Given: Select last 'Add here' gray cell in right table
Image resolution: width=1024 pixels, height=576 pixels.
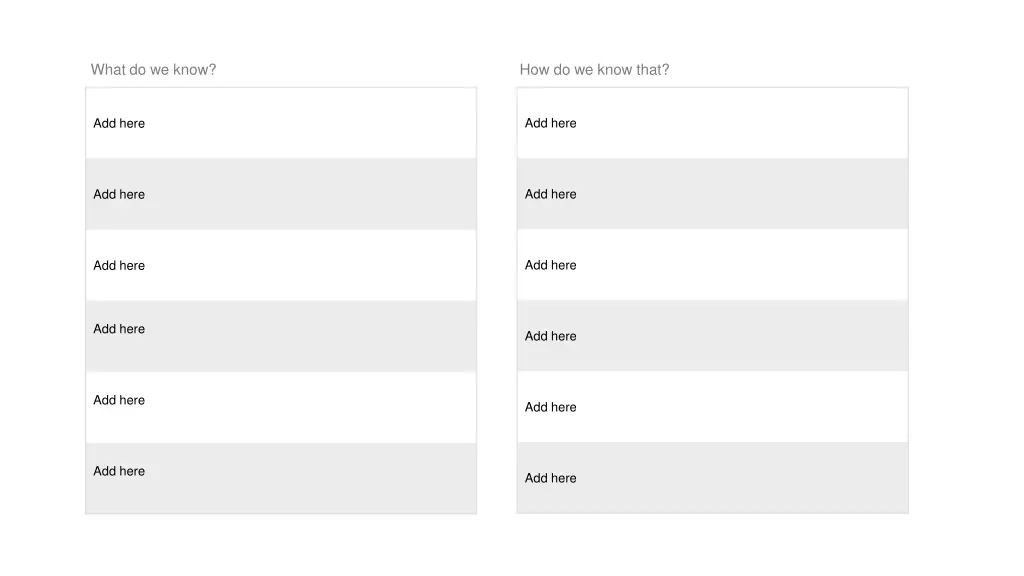Looking at the screenshot, I should [x=712, y=477].
